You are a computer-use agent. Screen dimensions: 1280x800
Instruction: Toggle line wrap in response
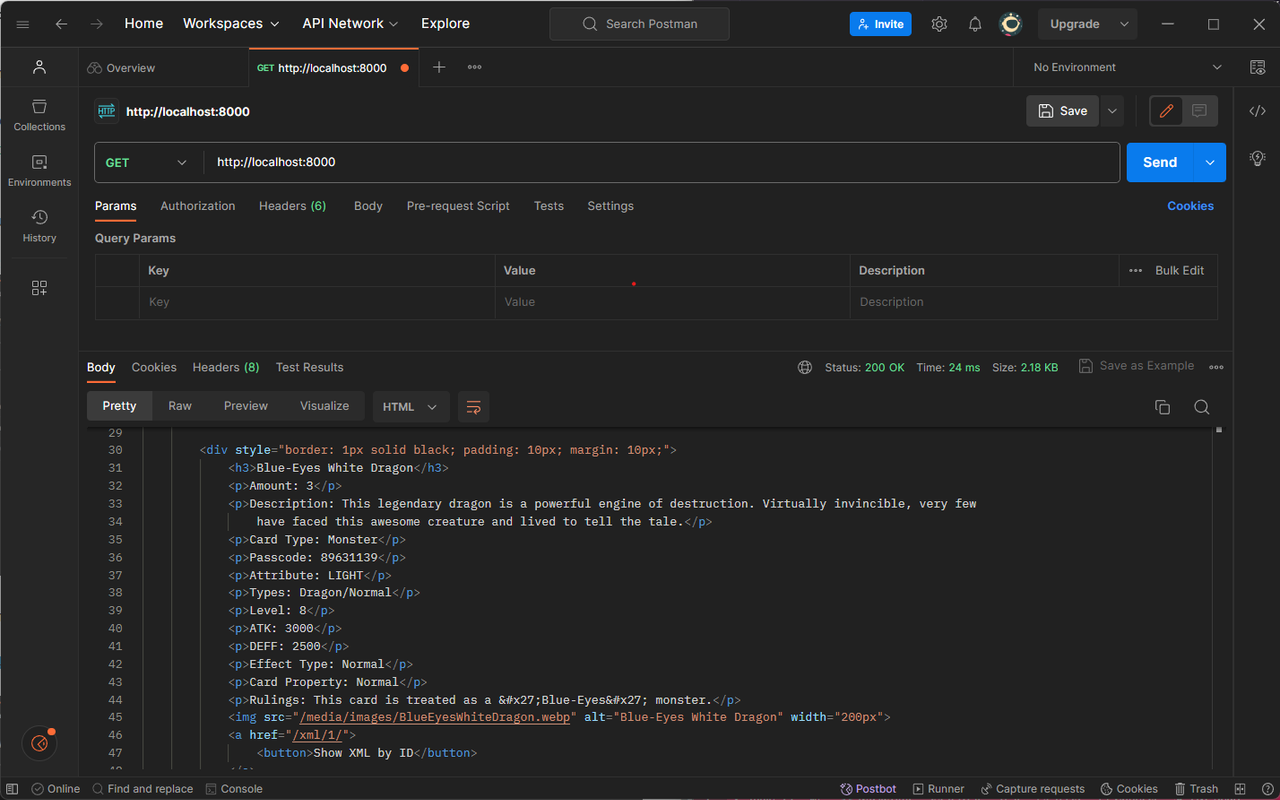[x=474, y=407]
